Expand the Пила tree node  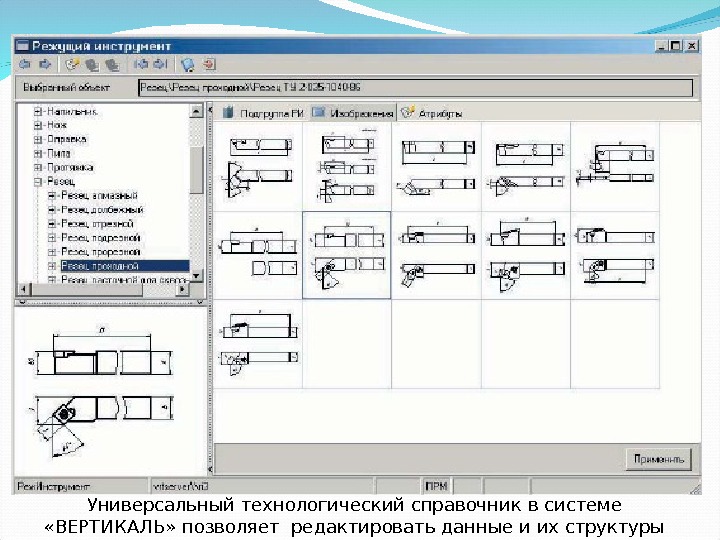point(38,153)
